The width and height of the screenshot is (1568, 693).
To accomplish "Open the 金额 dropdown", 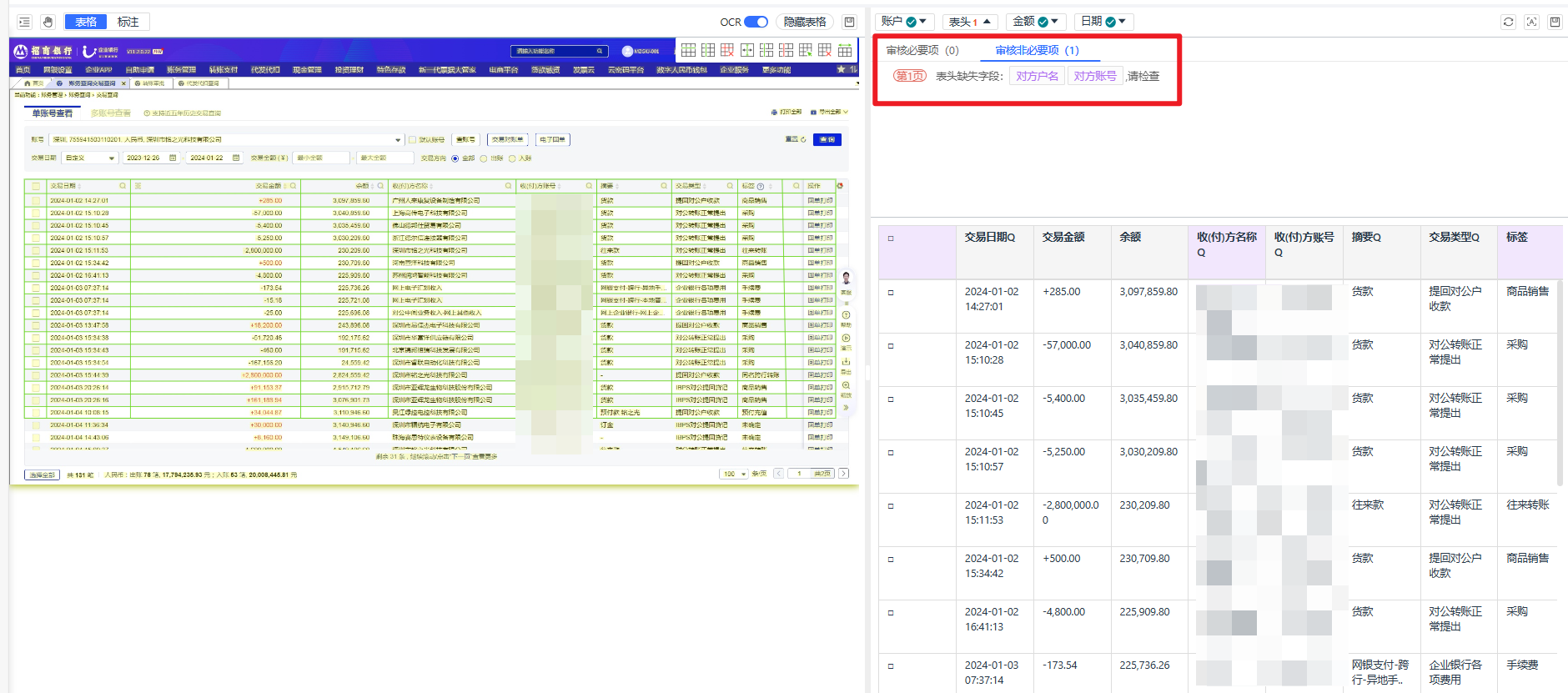I will pyautogui.click(x=1035, y=22).
